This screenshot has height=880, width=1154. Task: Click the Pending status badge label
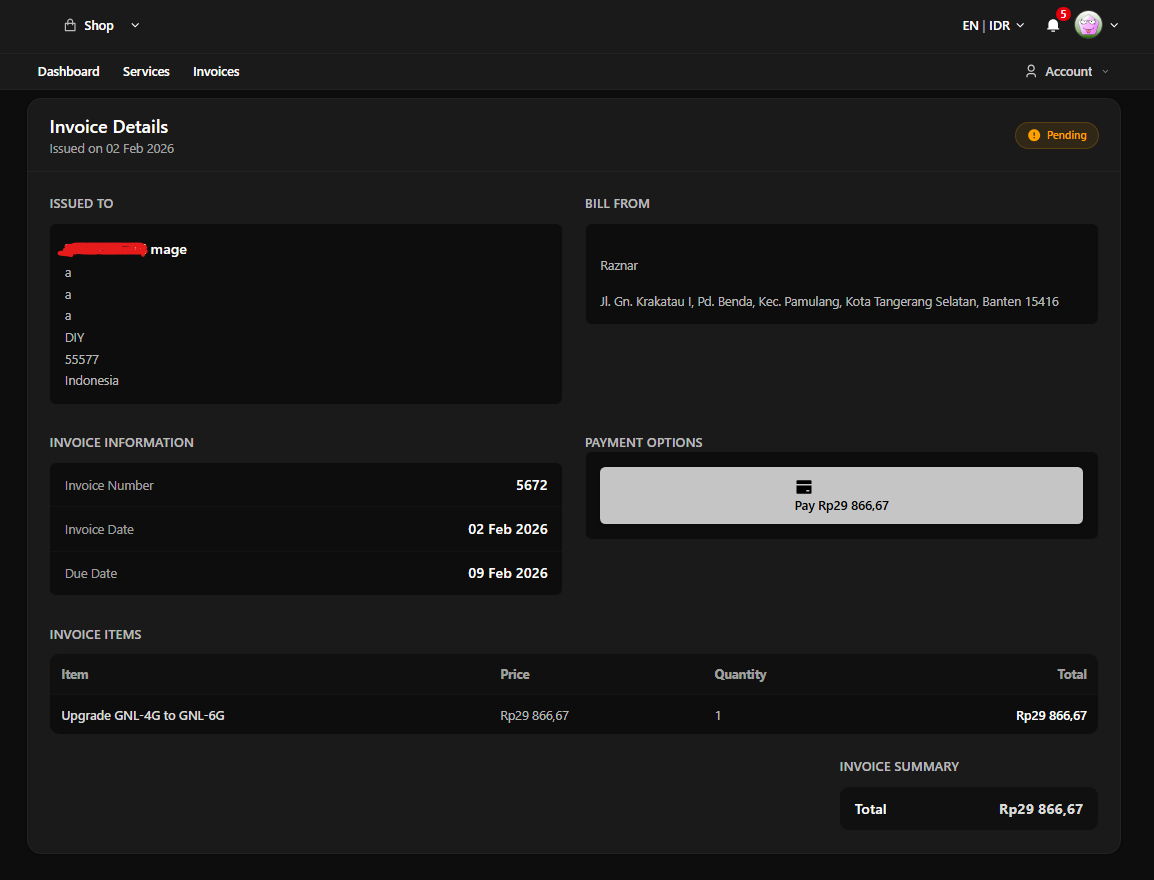click(1066, 136)
